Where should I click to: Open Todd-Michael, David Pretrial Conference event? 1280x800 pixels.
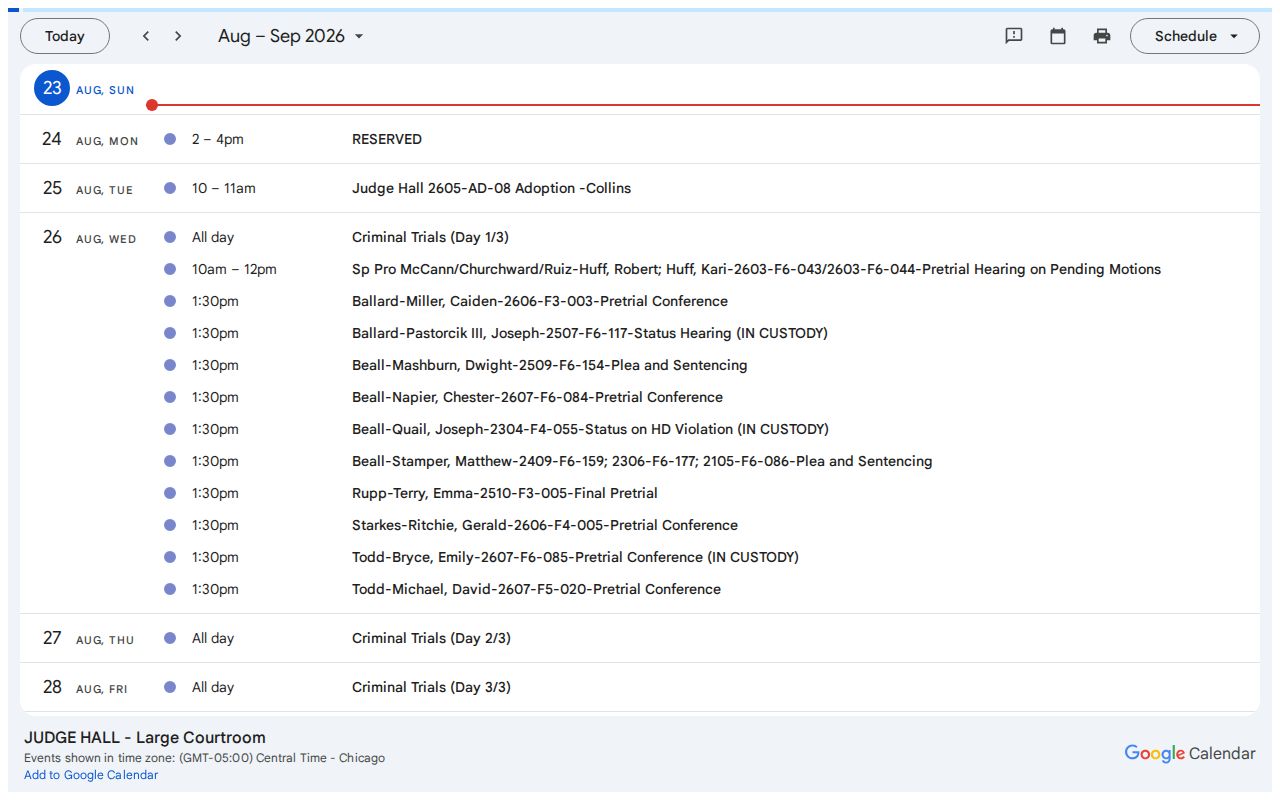coord(536,589)
